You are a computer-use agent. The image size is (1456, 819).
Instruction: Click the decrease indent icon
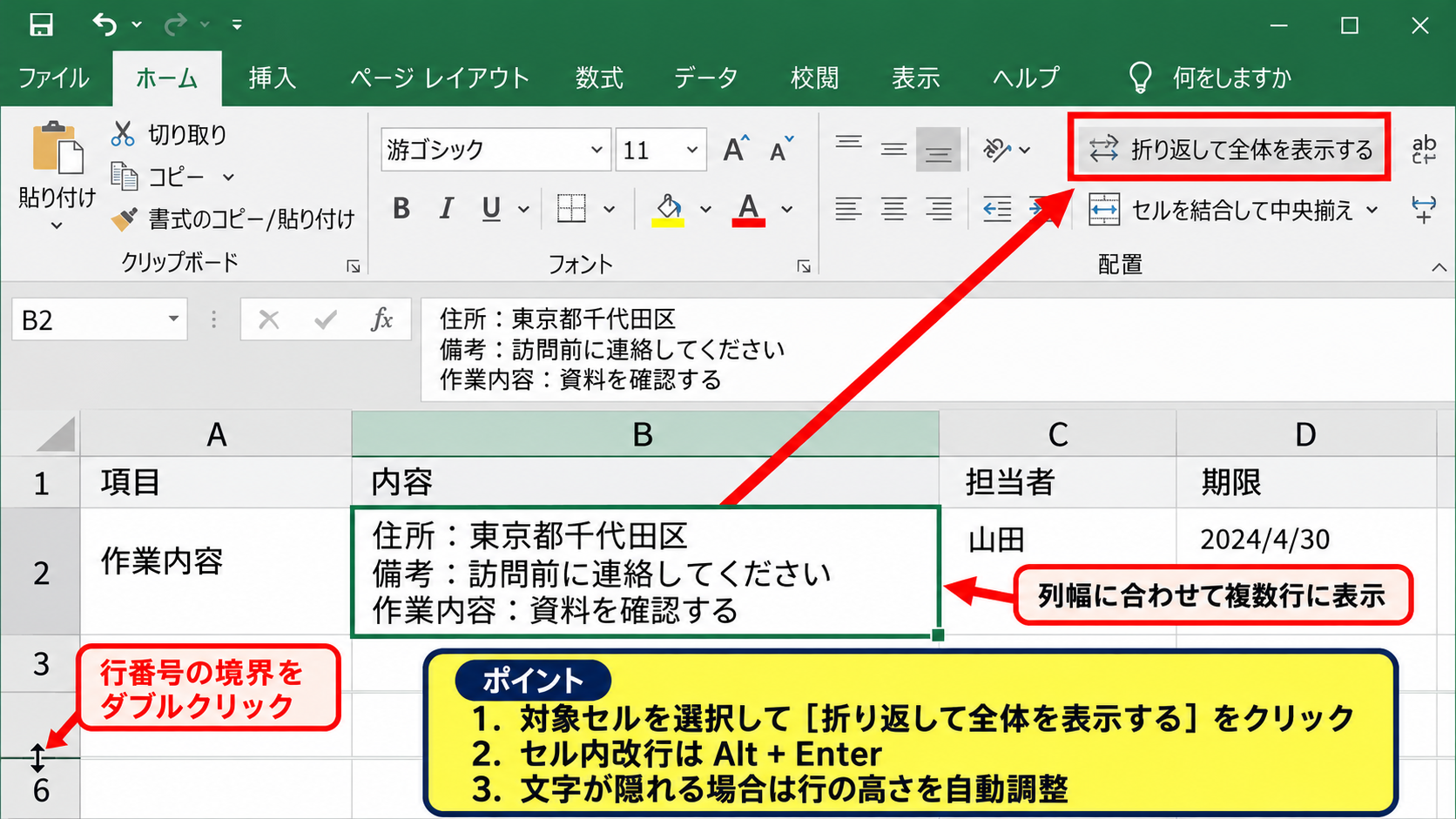pos(997,209)
